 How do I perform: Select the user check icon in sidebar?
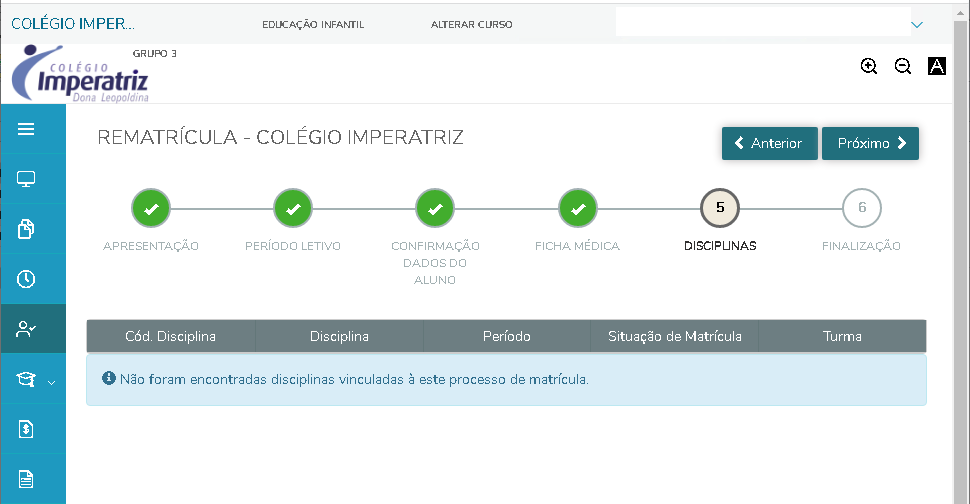(25, 329)
